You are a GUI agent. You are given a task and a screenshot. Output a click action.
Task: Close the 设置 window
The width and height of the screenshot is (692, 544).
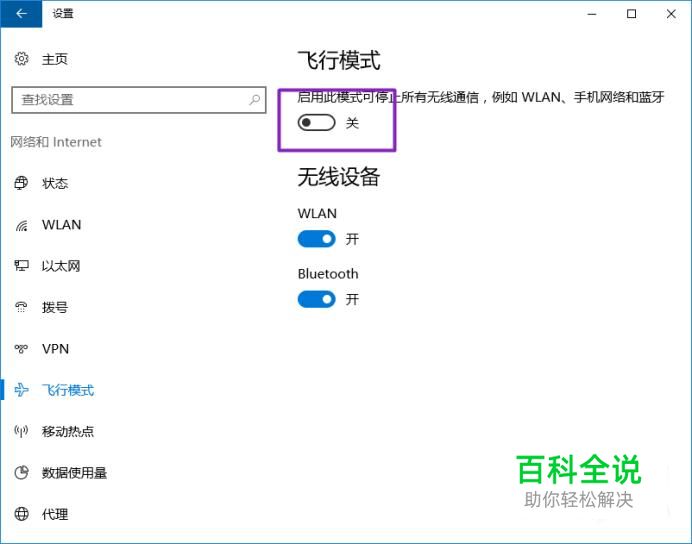(671, 14)
